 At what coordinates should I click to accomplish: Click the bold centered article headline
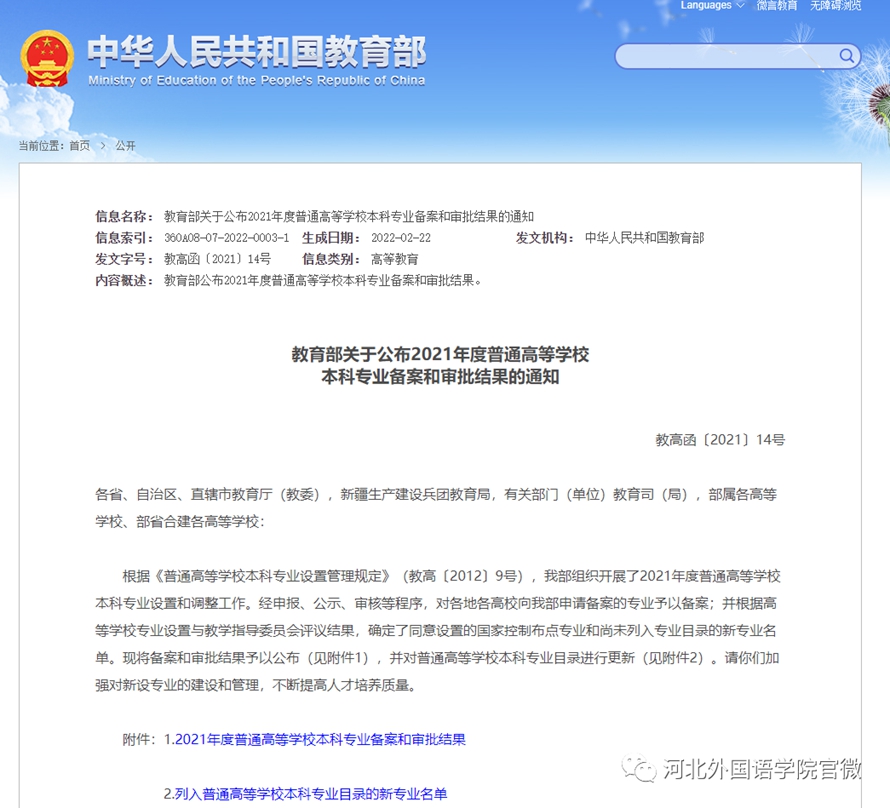click(x=440, y=365)
